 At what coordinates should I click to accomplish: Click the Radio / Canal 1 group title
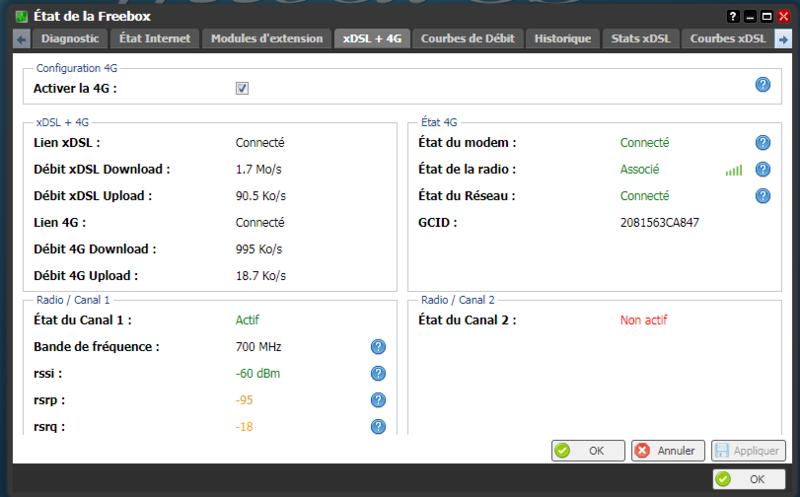[x=73, y=300]
